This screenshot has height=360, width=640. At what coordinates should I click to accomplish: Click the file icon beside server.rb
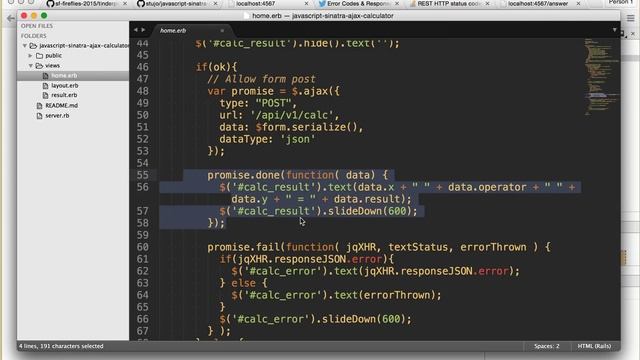click(39, 116)
